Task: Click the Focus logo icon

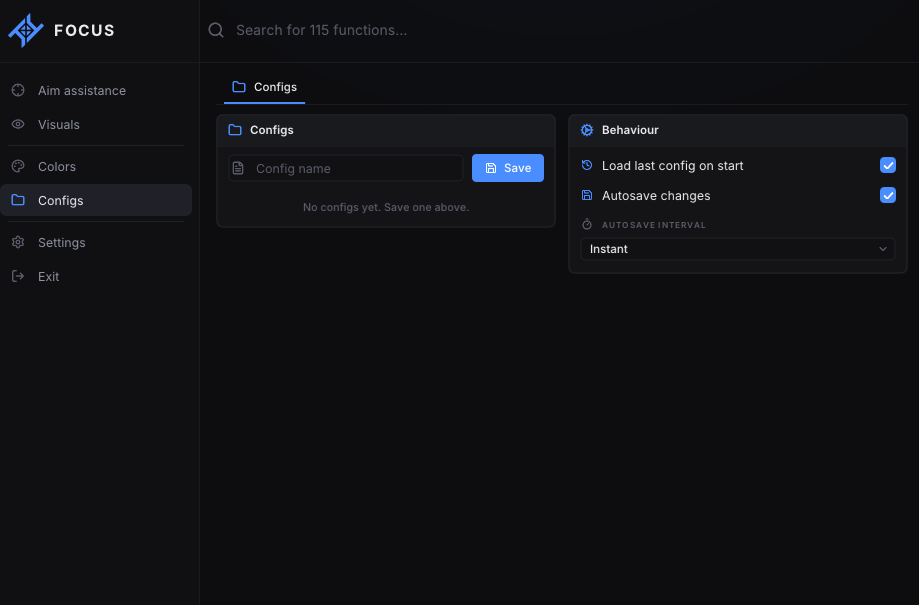Action: pyautogui.click(x=26, y=30)
